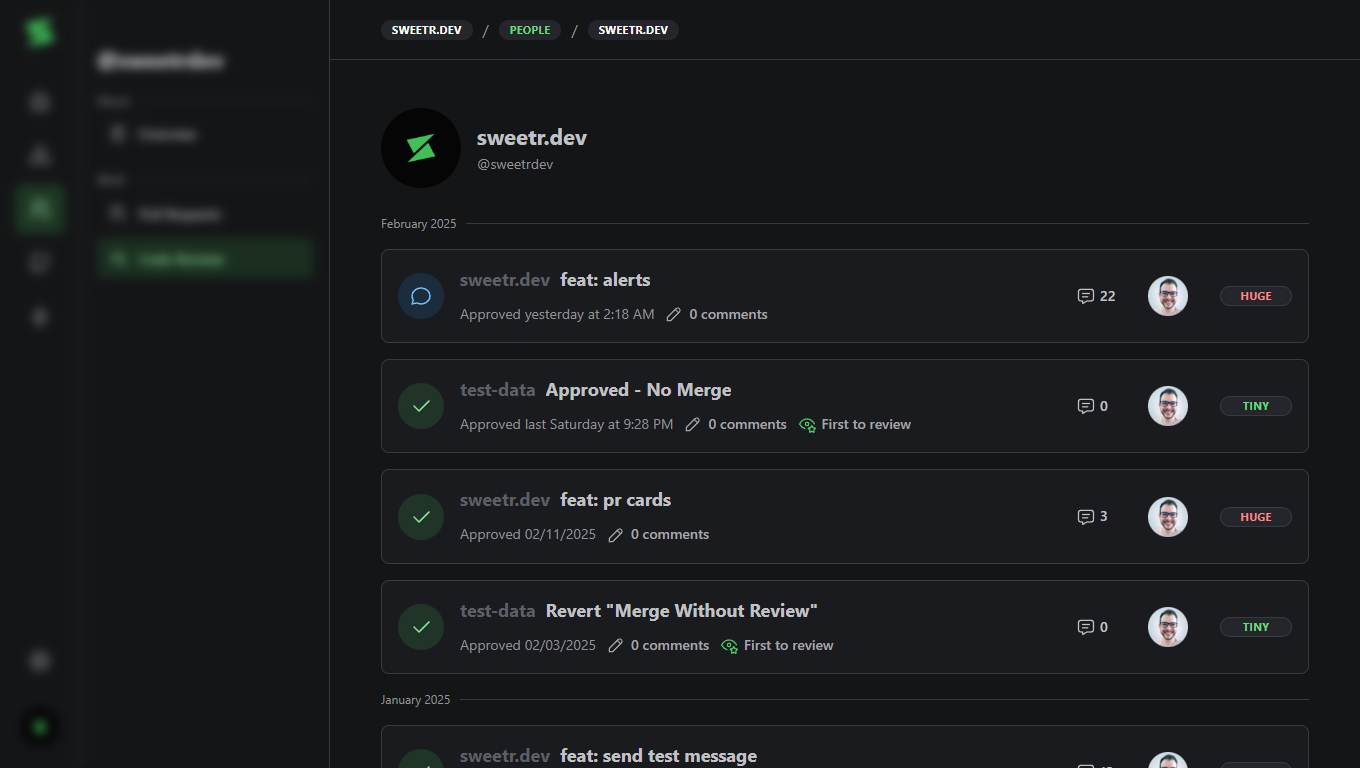
Task: Click the TINY badge on the Revert card
Action: (x=1256, y=627)
